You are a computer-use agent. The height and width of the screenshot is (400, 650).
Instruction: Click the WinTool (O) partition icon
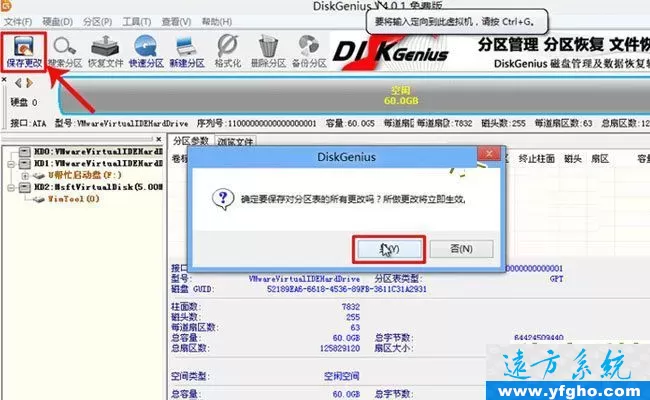pyautogui.click(x=39, y=199)
